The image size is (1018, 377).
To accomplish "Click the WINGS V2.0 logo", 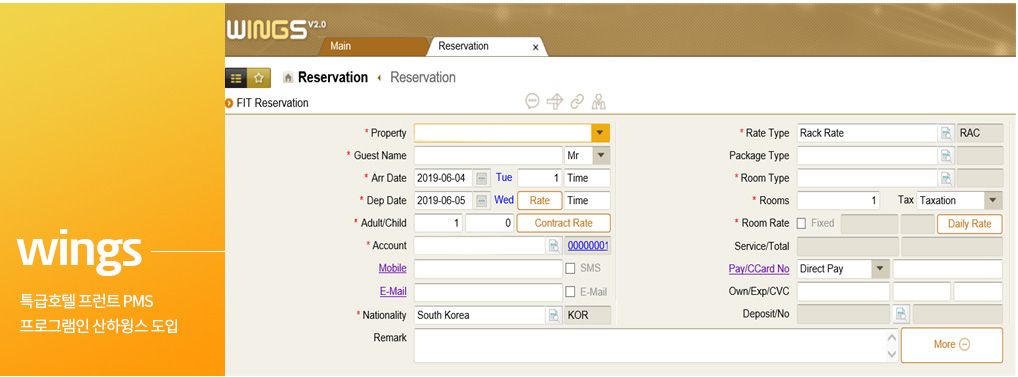I will [x=277, y=30].
